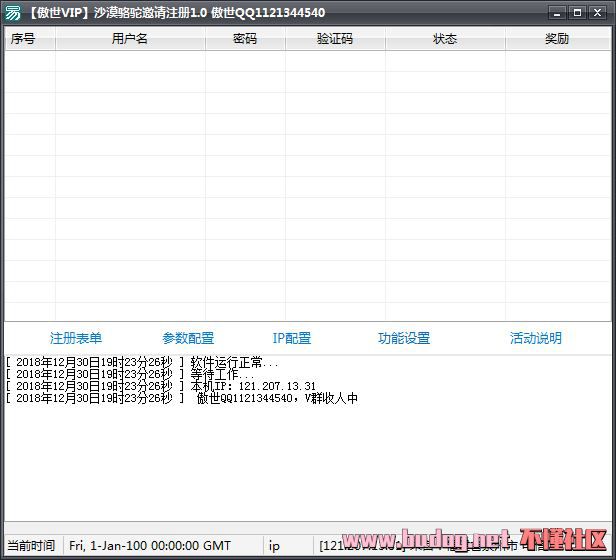The image size is (616, 560).
Task: Go to the 功能设置 tab
Action: 404,338
